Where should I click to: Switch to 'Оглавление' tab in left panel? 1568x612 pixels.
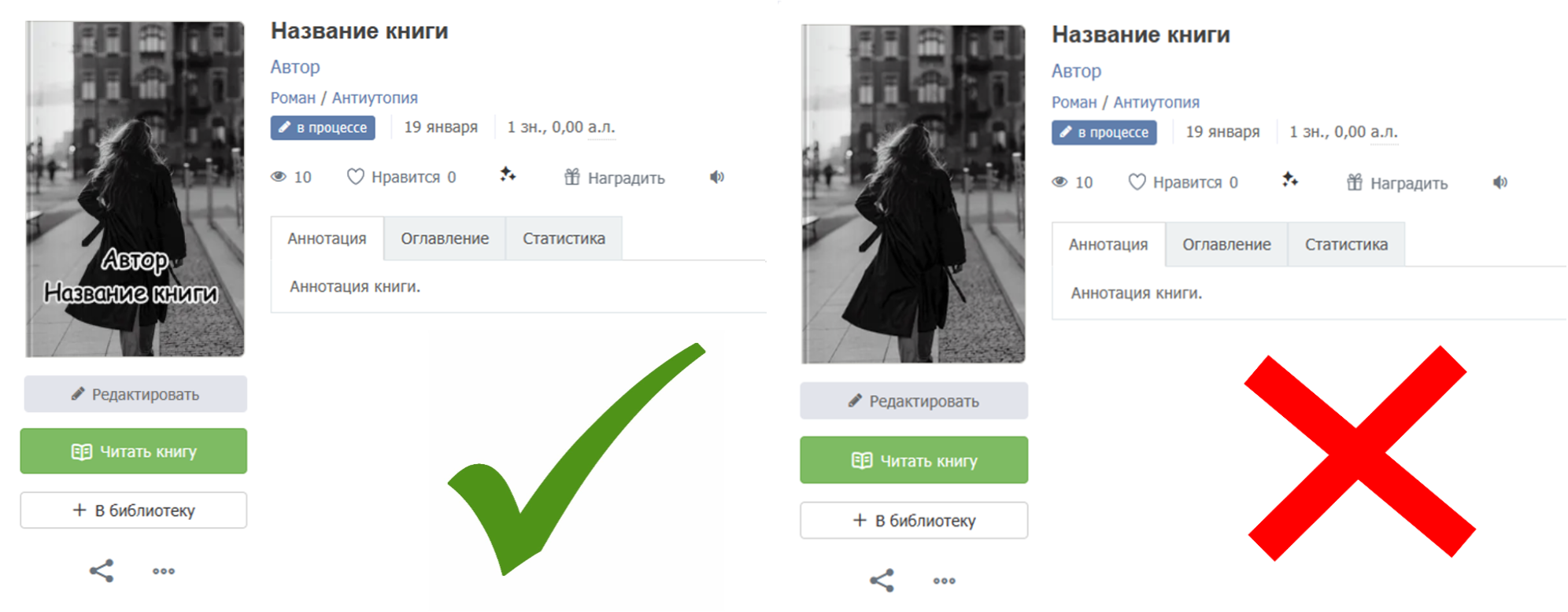[445, 238]
